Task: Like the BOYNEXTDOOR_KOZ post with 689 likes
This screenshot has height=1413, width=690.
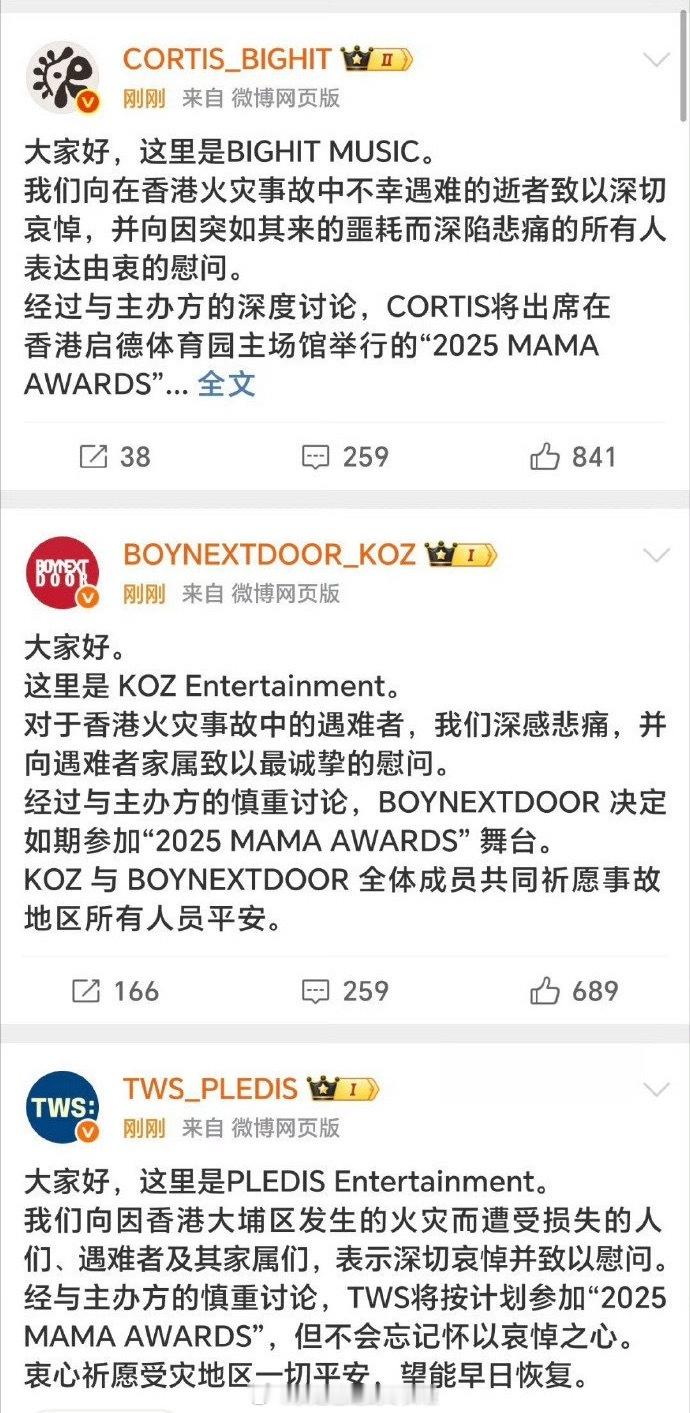Action: [x=575, y=991]
